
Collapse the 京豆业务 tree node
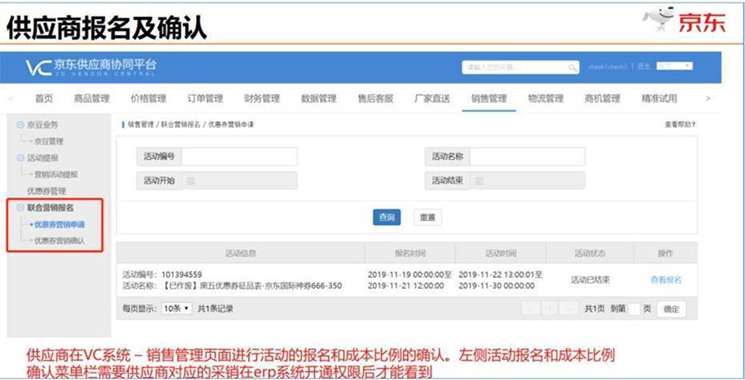pos(20,125)
